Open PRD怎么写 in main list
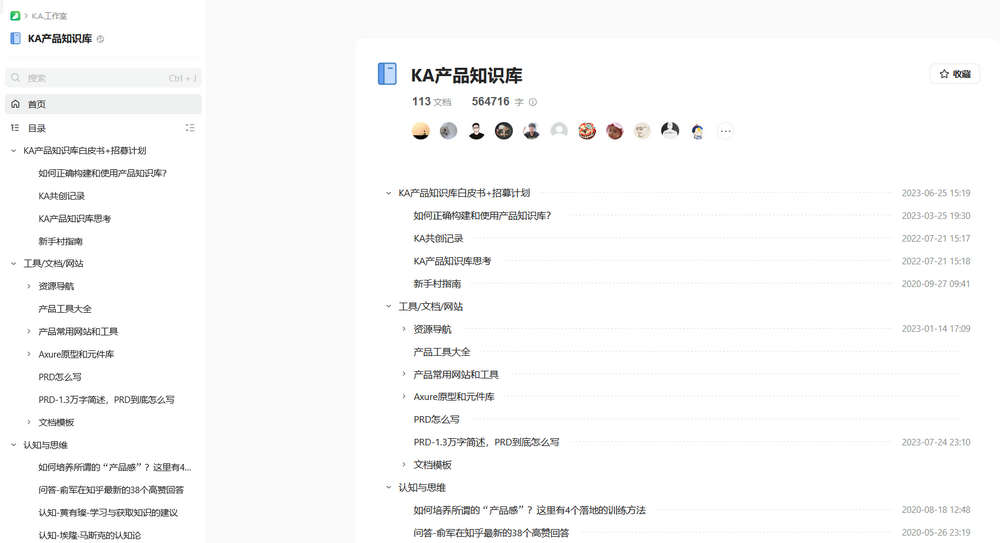Image resolution: width=1000 pixels, height=543 pixels. [436, 419]
